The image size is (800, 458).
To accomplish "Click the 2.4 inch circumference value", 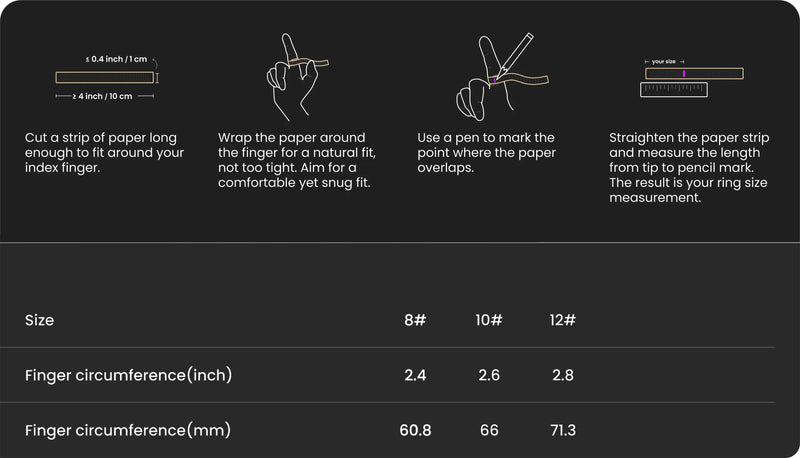I will click(x=415, y=375).
